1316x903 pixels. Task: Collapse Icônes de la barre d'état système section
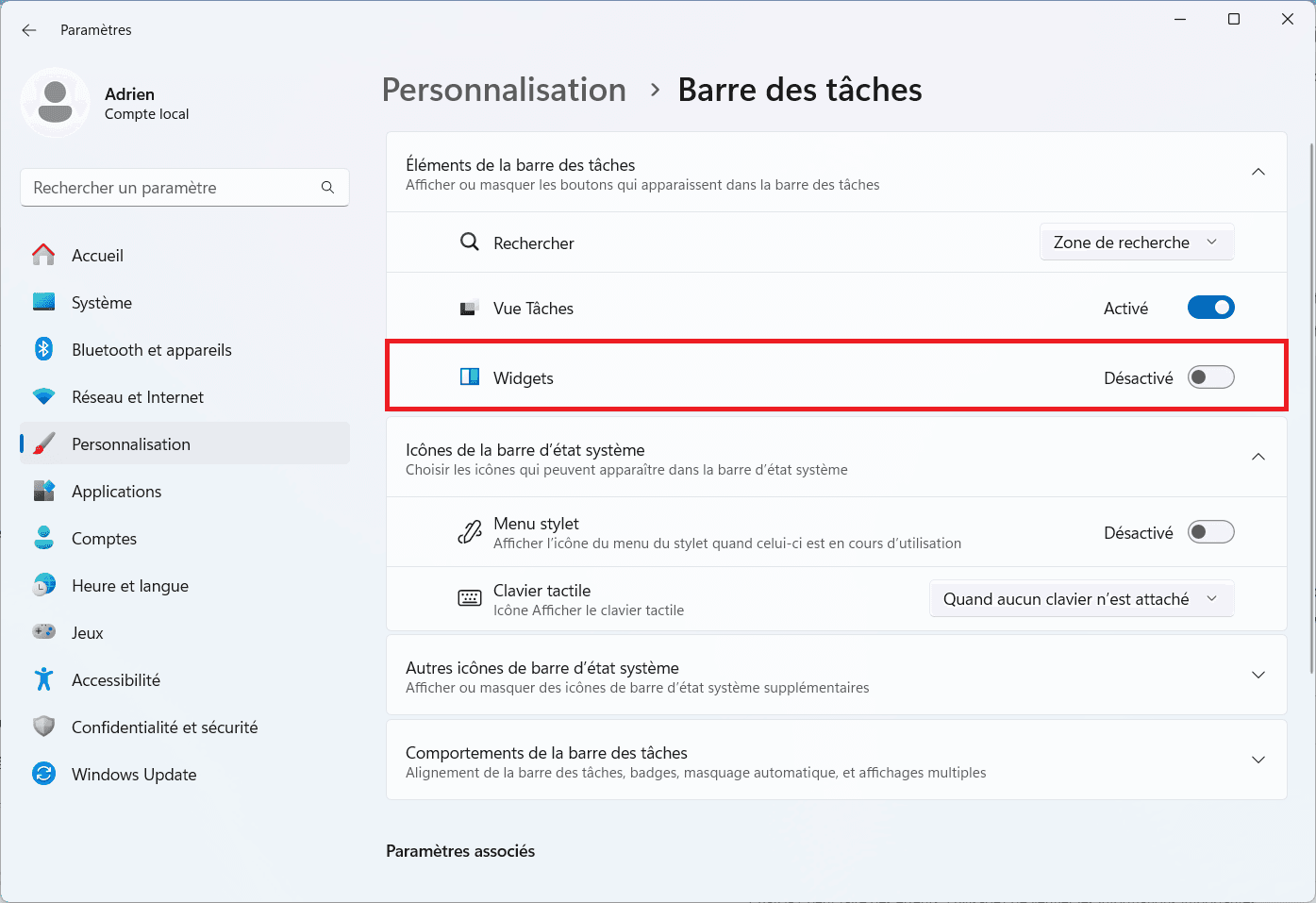(x=1258, y=457)
